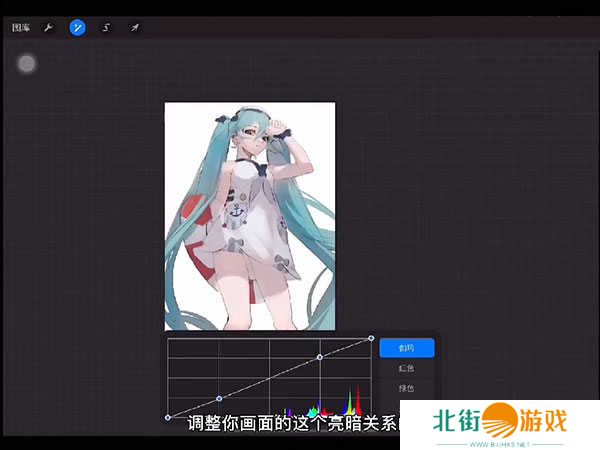This screenshot has height=450, width=600.
Task: Activate the Transform arrow tool
Action: click(x=134, y=27)
